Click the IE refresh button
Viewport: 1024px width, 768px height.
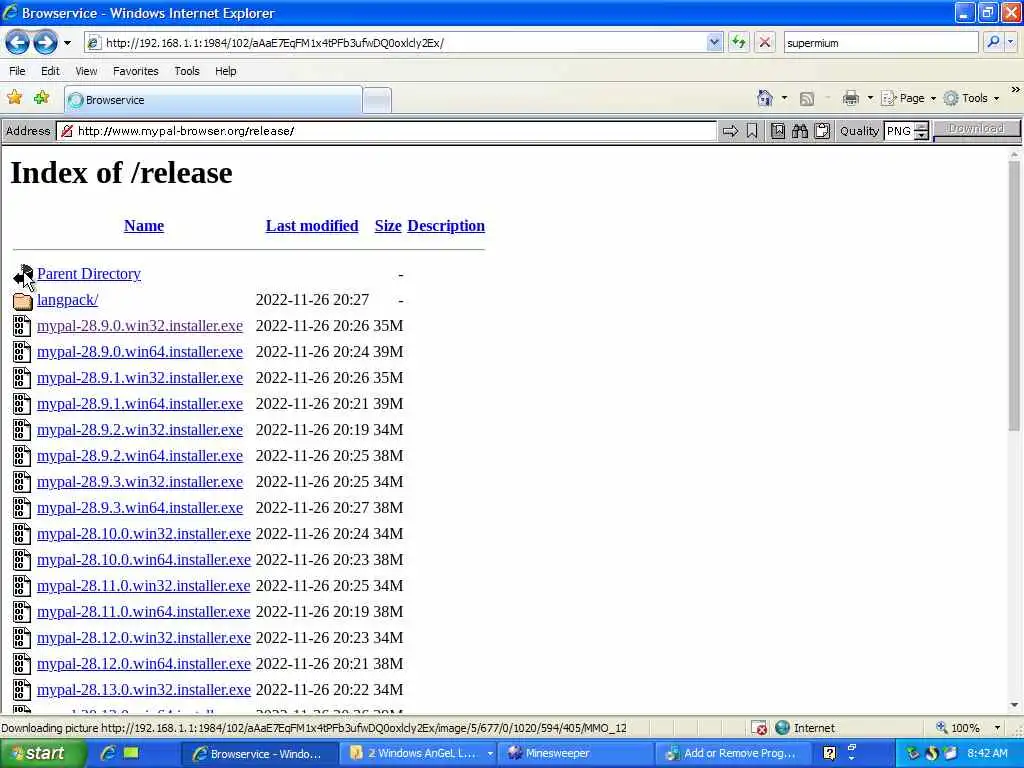(739, 43)
